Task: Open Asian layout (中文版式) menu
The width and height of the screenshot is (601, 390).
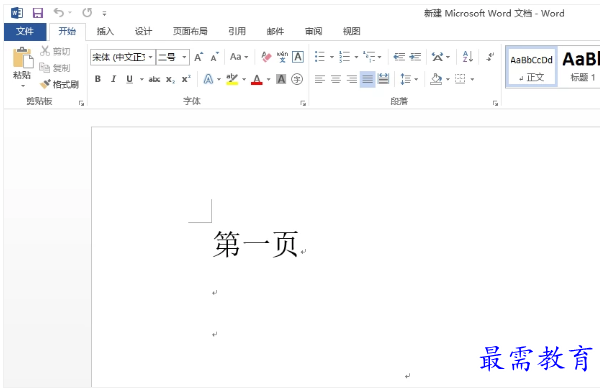Action: [x=440, y=57]
